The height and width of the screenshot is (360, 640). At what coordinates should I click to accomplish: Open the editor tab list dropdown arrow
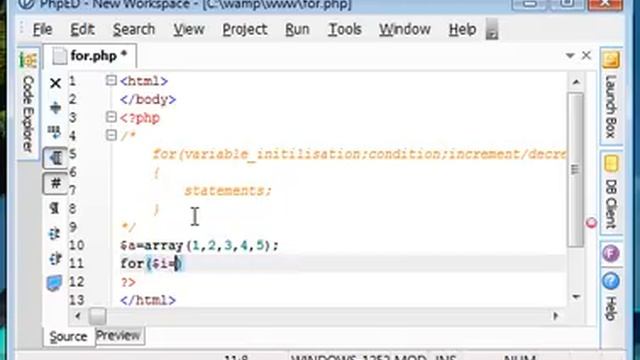tap(570, 56)
